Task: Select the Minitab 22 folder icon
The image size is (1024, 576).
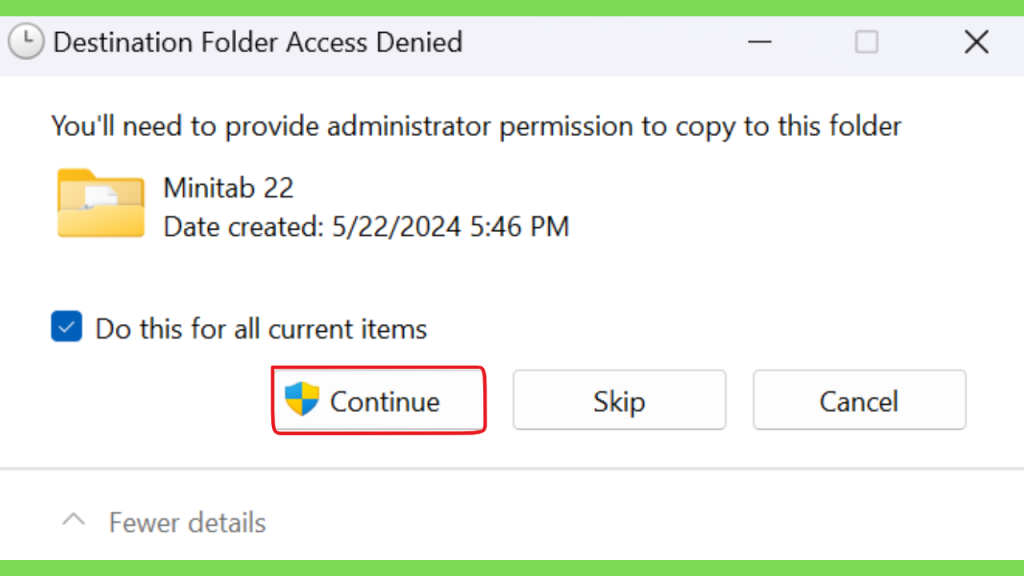Action: pyautogui.click(x=101, y=203)
